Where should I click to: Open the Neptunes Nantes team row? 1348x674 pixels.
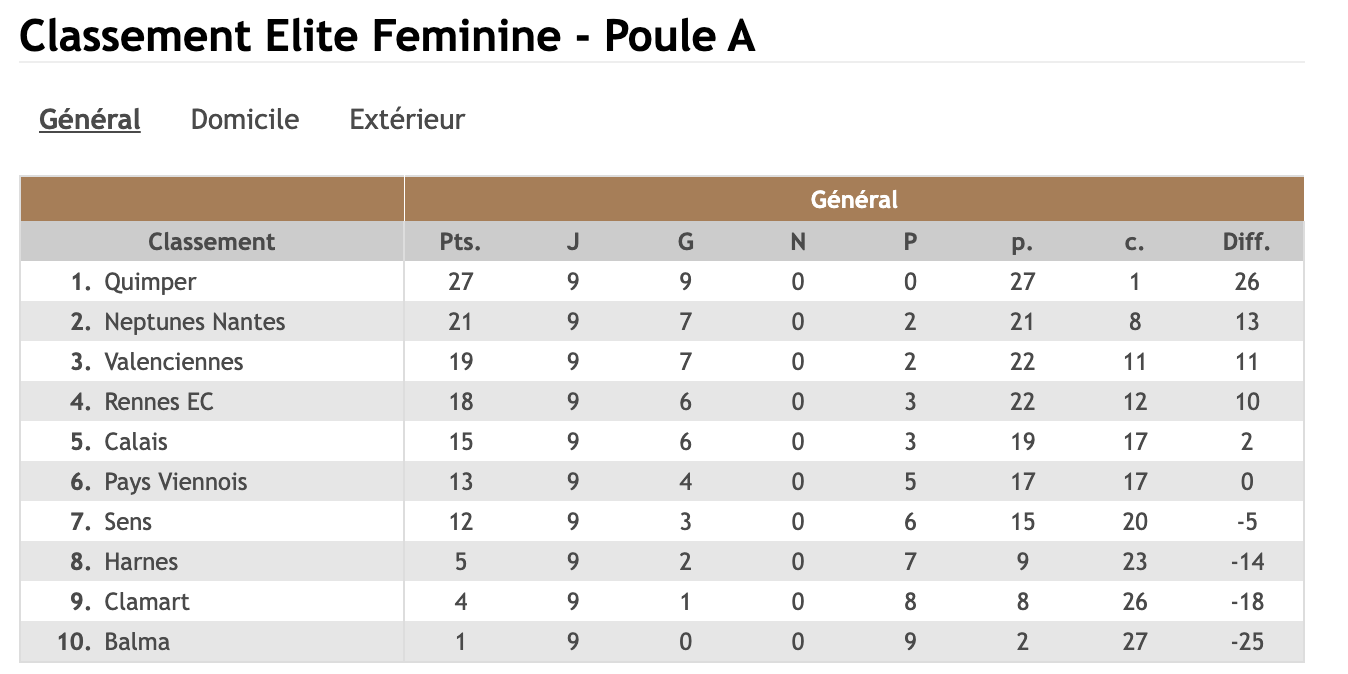click(194, 322)
